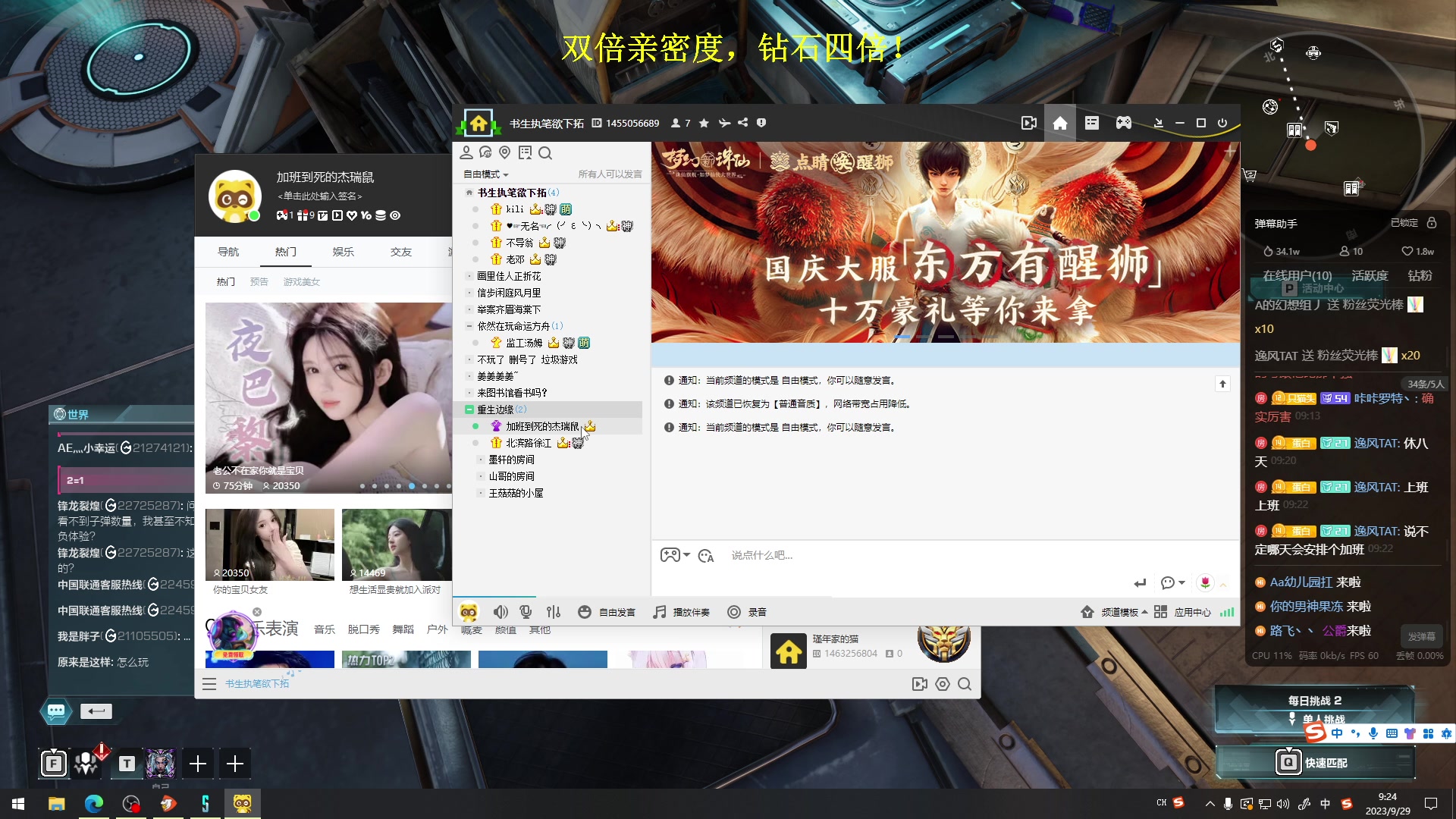Open 在线用户(10) list in danmaku panel
This screenshot has width=1456, height=819.
(x=1297, y=275)
